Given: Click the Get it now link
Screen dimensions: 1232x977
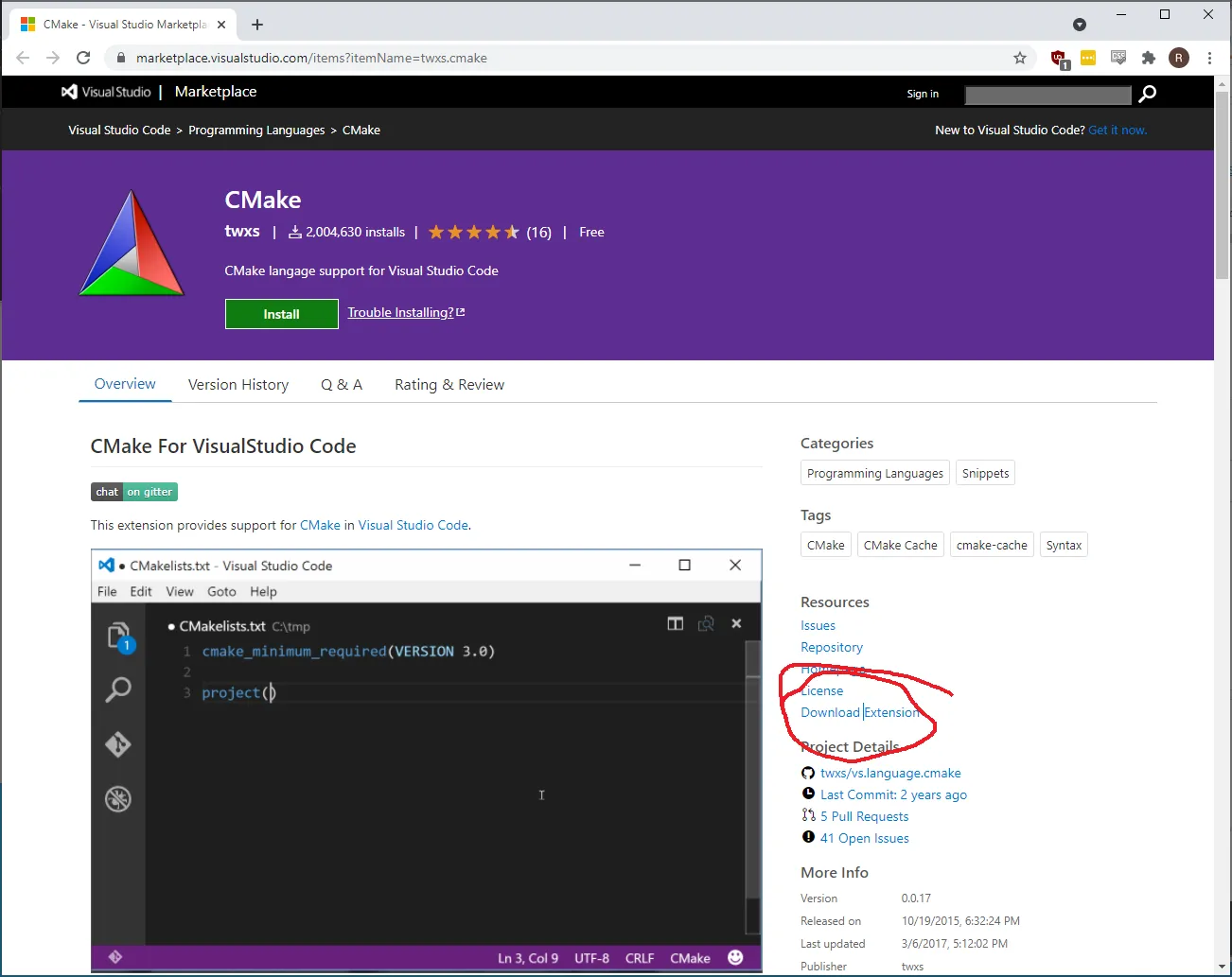Looking at the screenshot, I should point(1118,131).
